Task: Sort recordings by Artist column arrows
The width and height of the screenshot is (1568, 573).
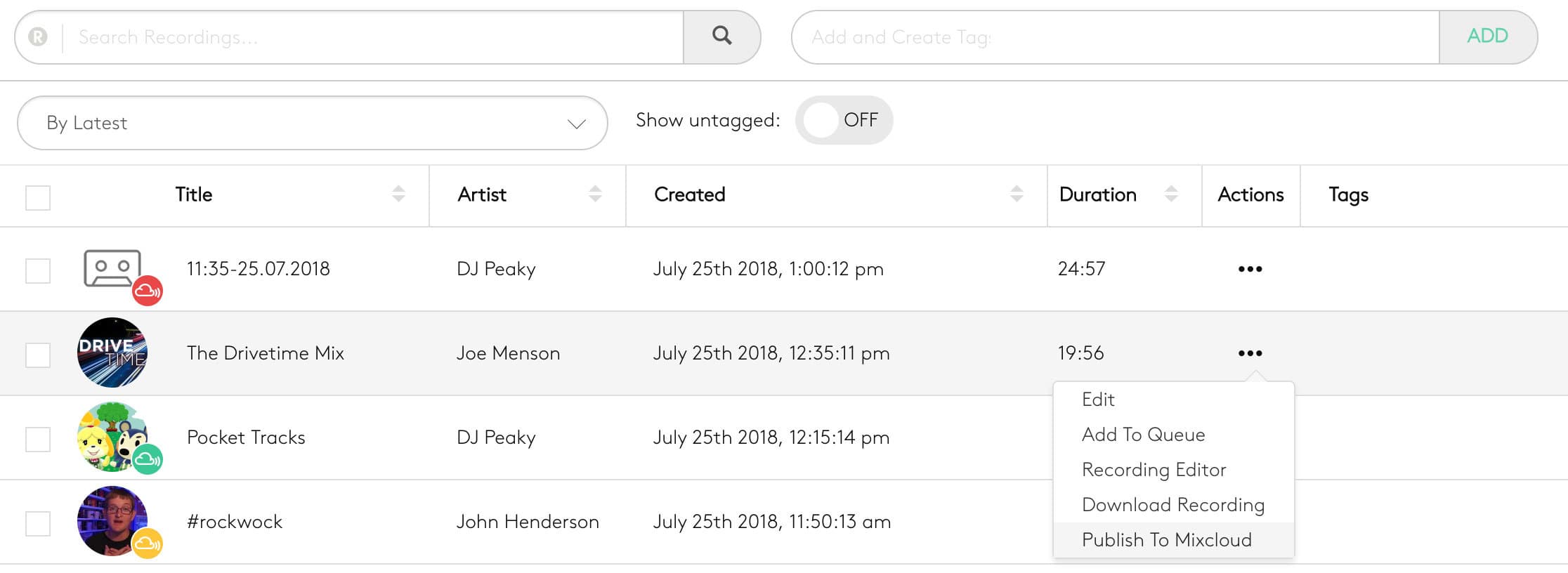Action: click(x=595, y=195)
